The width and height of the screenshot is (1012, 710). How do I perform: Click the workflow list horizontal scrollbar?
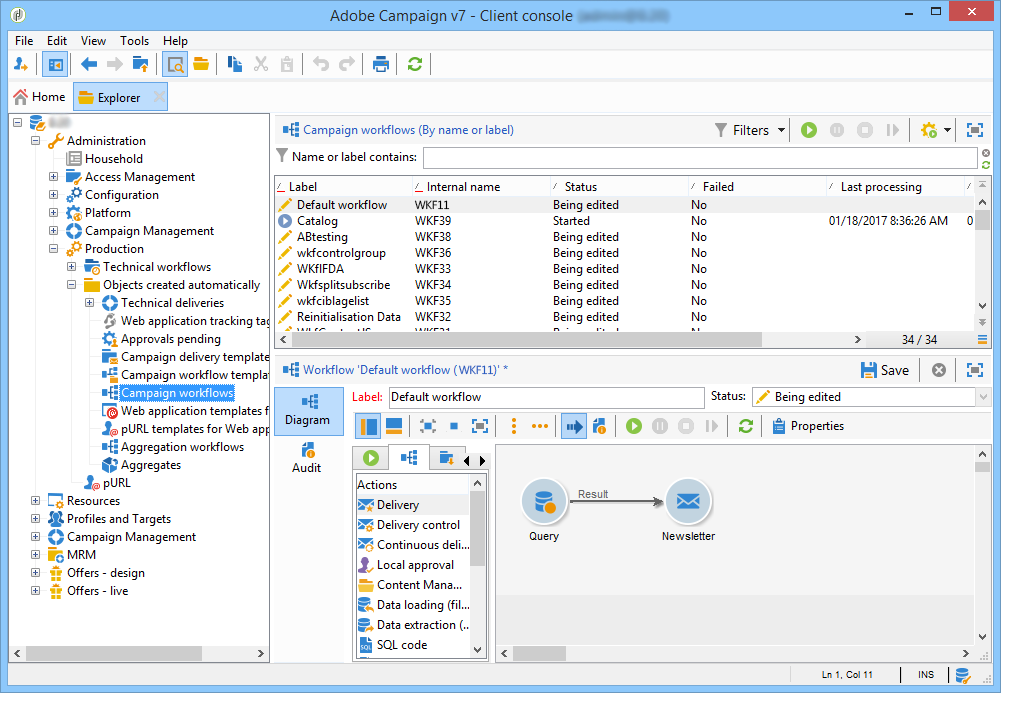point(526,340)
